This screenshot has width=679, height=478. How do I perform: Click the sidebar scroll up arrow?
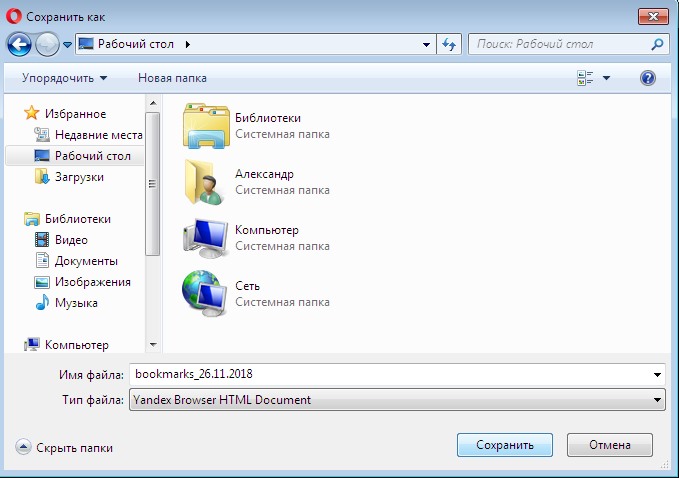[x=153, y=103]
